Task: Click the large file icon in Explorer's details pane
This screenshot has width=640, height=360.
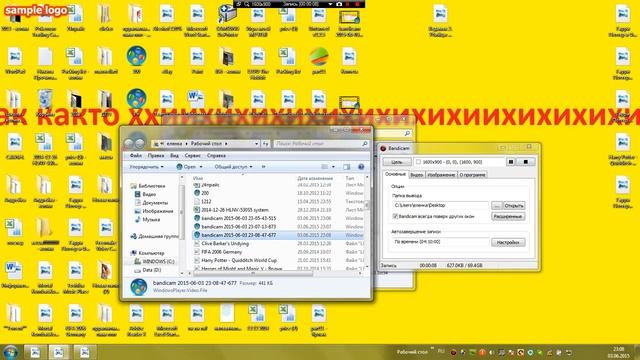Action: click(x=138, y=287)
